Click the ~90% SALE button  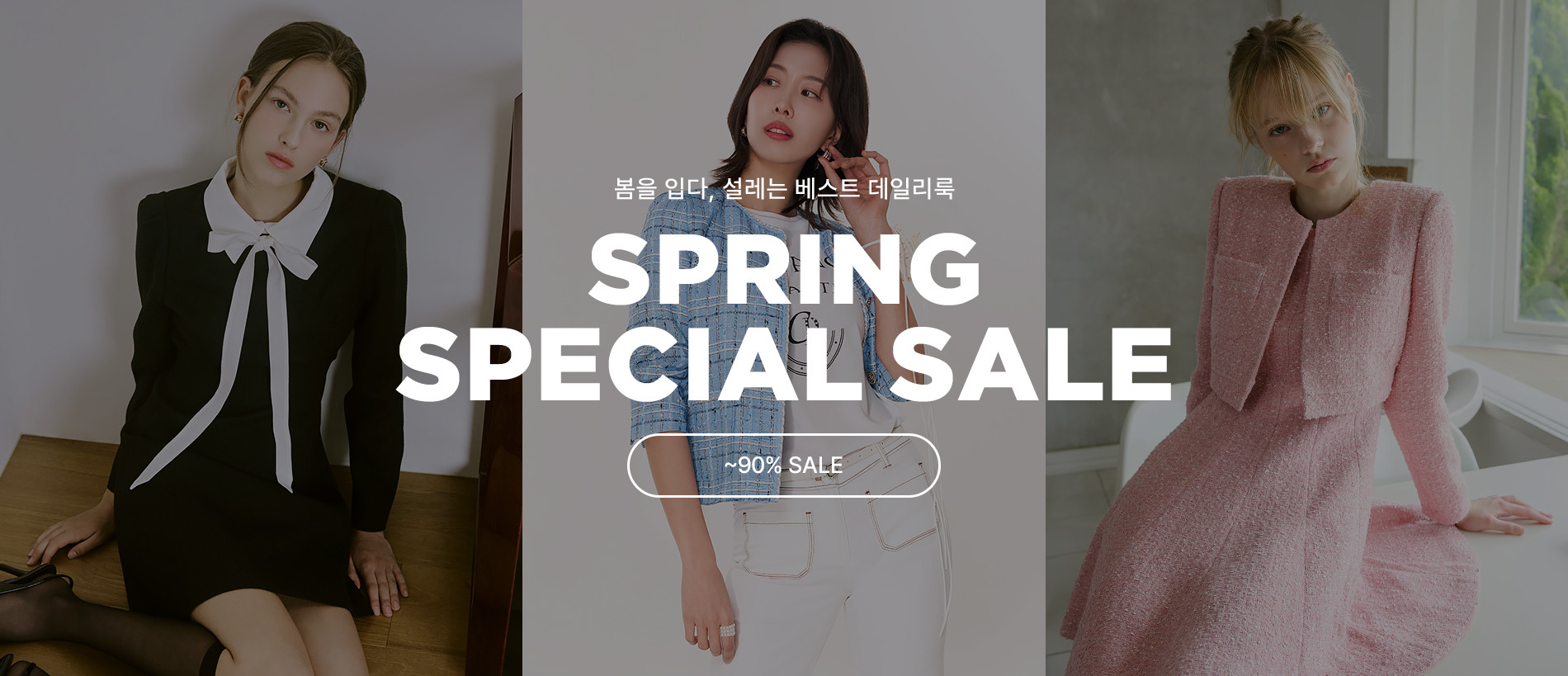pyautogui.click(x=783, y=466)
